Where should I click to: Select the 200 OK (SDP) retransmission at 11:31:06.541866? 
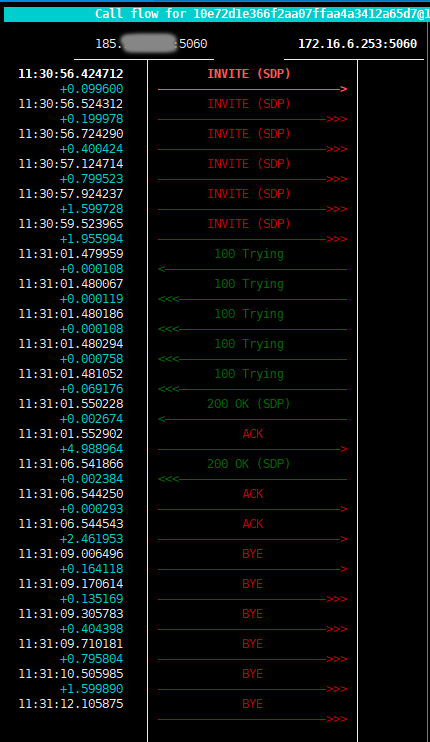pyautogui.click(x=249, y=464)
